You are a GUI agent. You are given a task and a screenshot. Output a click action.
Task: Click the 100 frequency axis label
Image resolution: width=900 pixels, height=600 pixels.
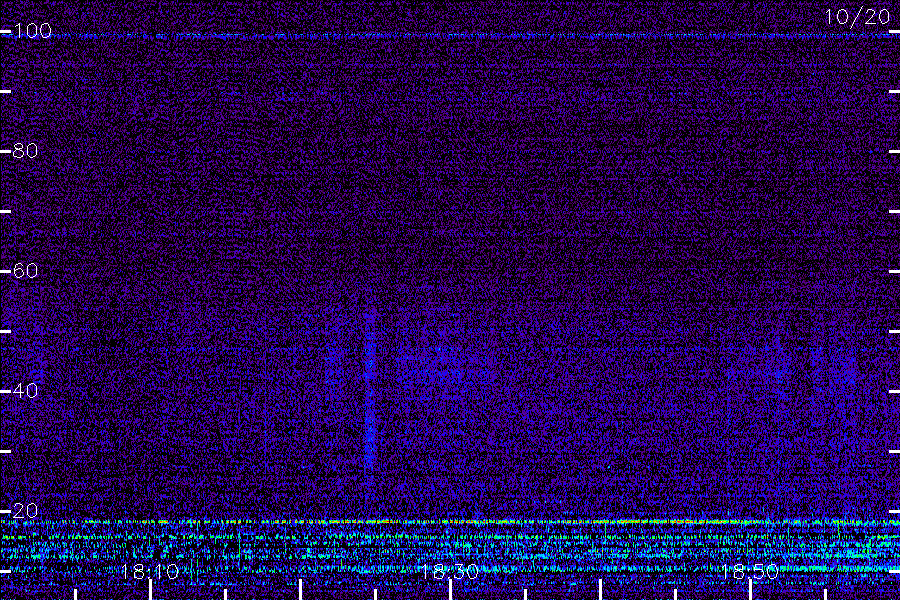[x=33, y=30]
